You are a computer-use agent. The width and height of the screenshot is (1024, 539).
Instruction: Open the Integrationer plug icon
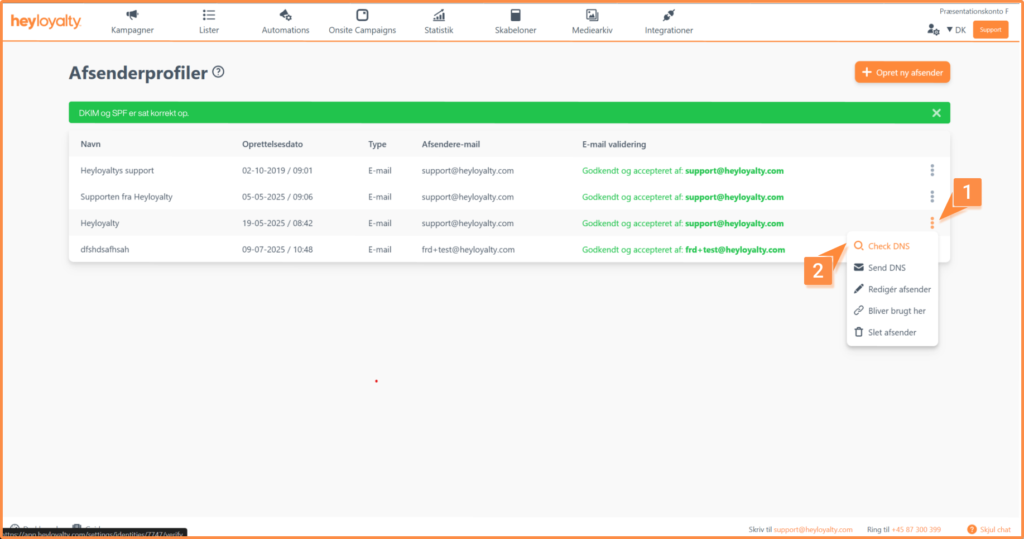668,16
